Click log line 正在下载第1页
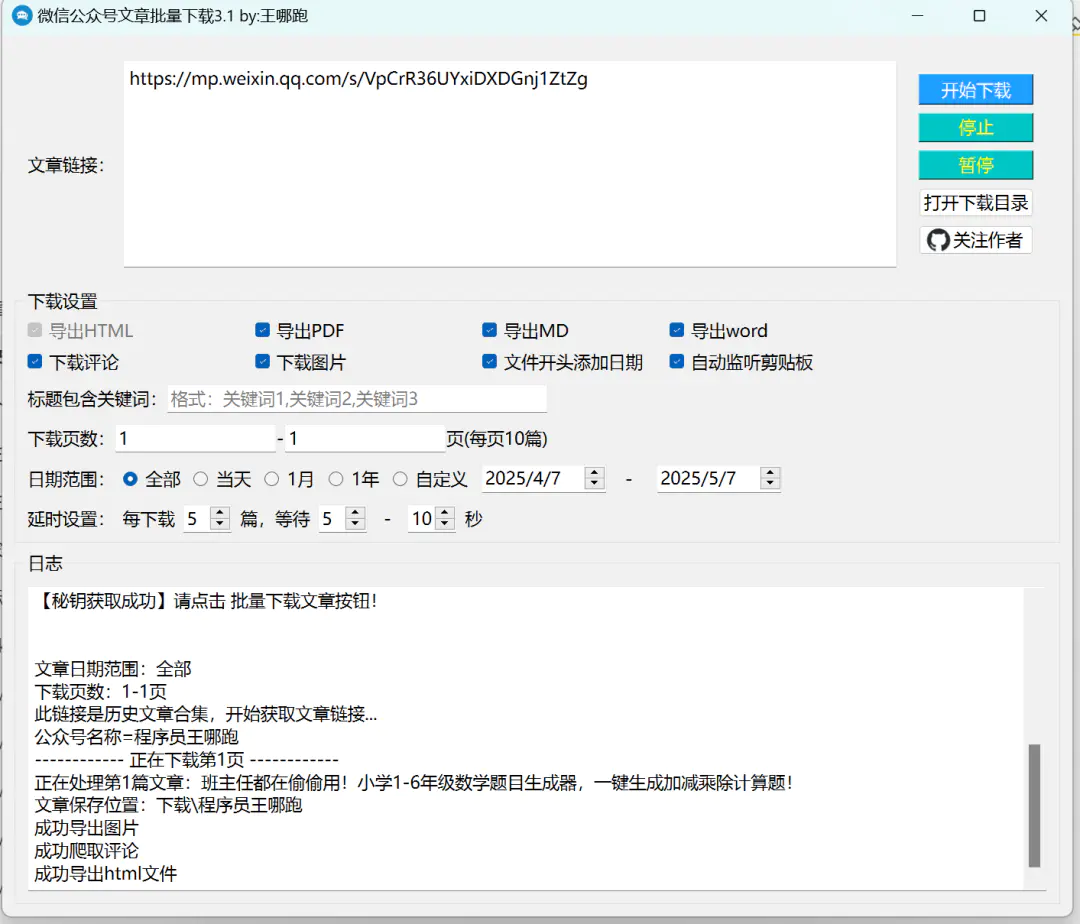 point(186,759)
